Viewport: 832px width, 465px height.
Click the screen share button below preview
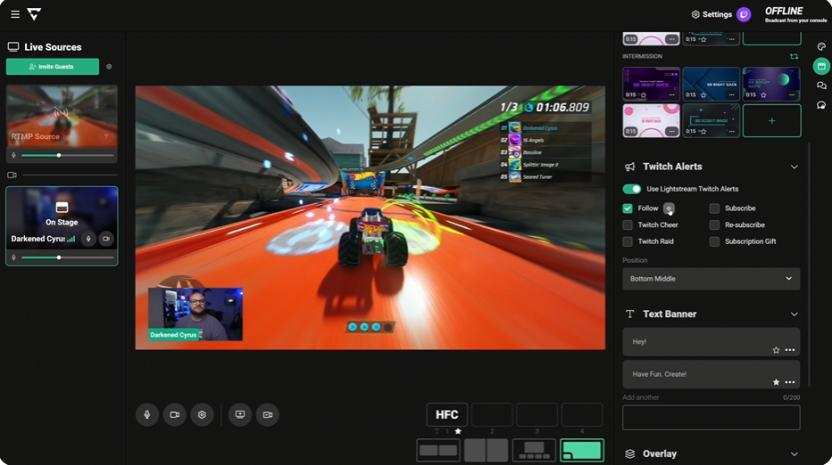240,415
